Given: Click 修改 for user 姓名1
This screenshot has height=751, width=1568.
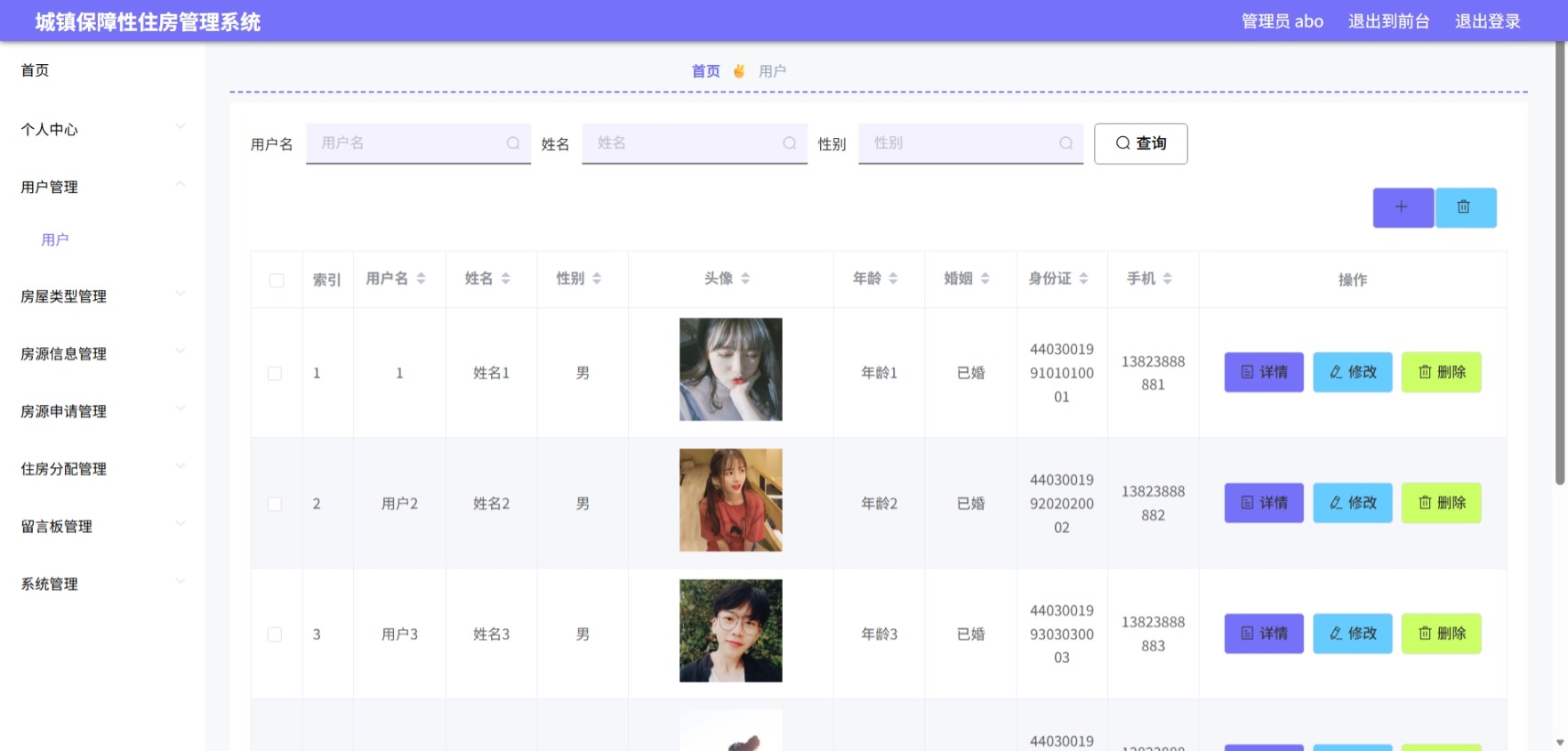Looking at the screenshot, I should click(x=1353, y=372).
